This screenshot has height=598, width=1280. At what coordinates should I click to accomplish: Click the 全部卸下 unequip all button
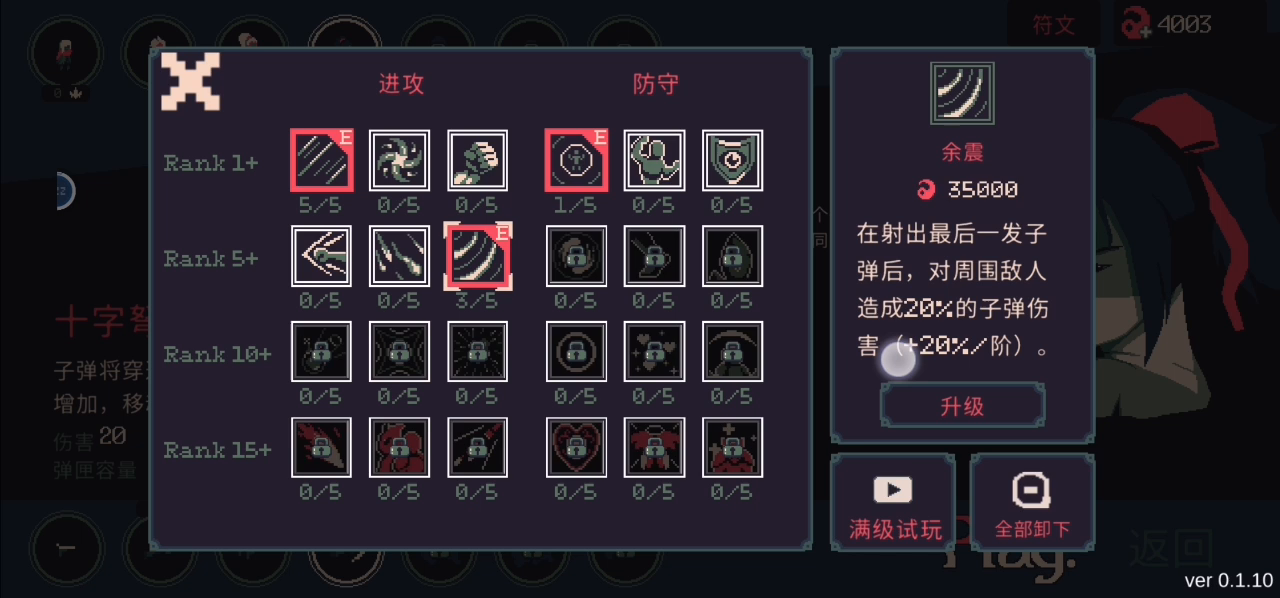click(1032, 502)
